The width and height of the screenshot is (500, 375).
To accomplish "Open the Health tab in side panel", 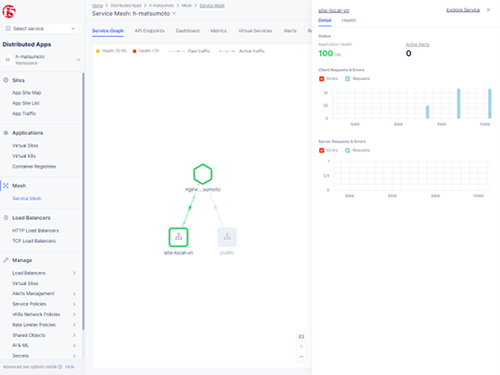I will click(349, 20).
